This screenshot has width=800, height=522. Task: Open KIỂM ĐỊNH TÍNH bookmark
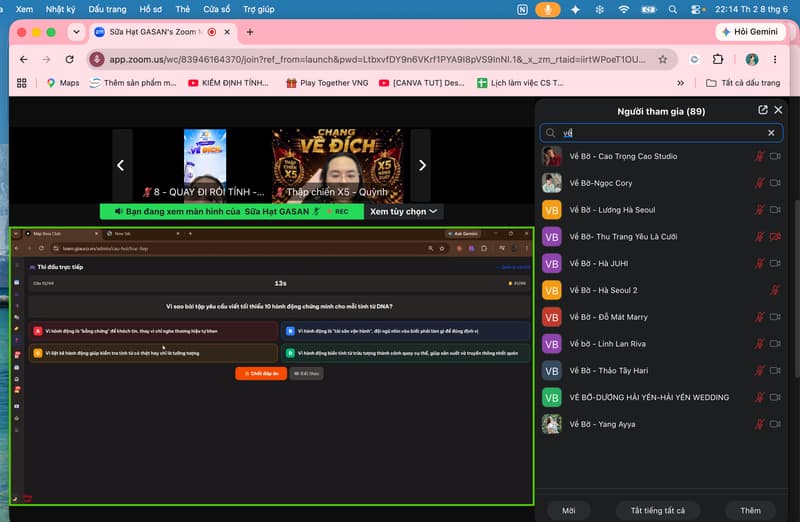[228, 83]
